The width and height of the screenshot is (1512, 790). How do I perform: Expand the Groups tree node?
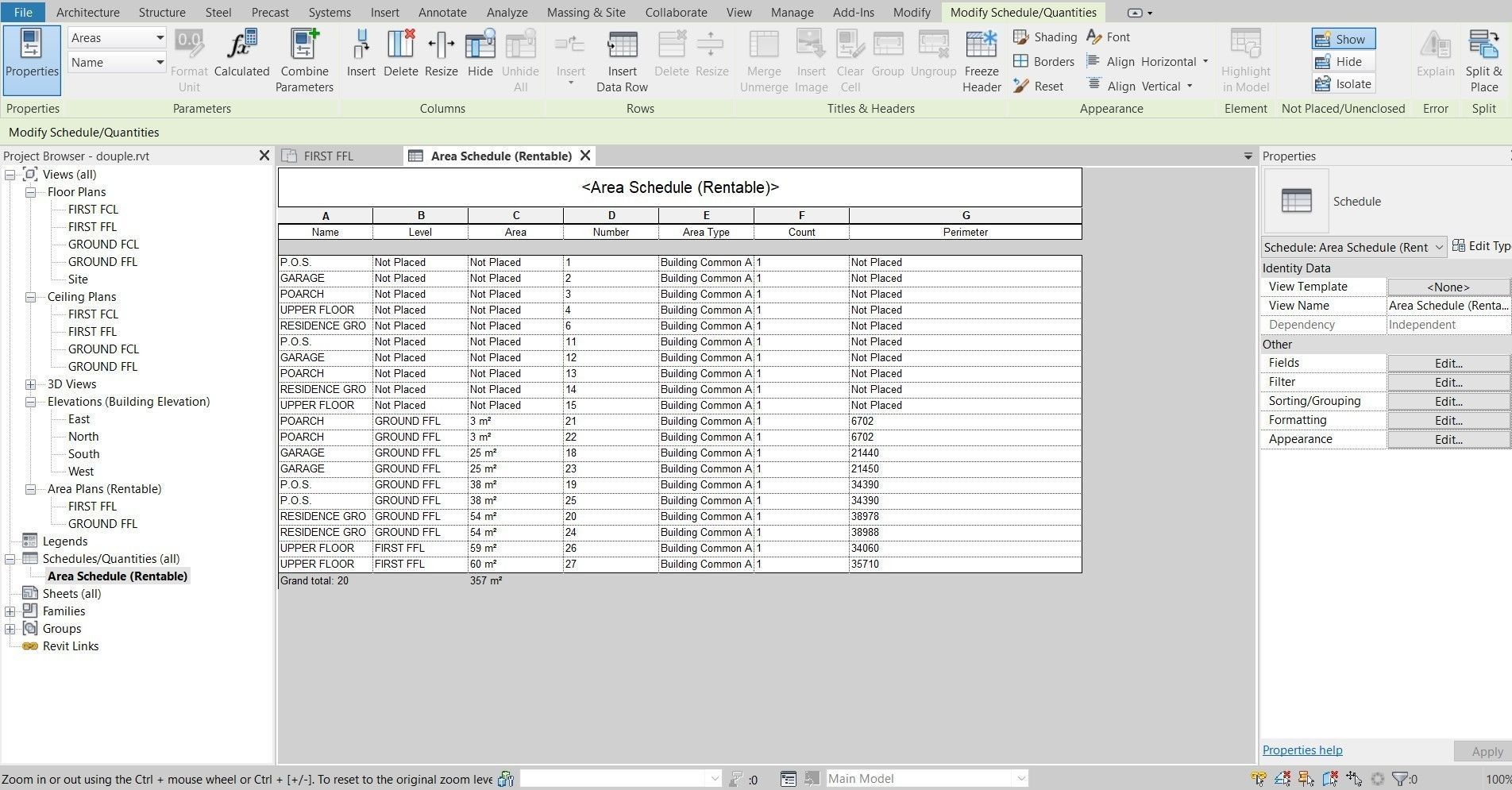[10, 629]
